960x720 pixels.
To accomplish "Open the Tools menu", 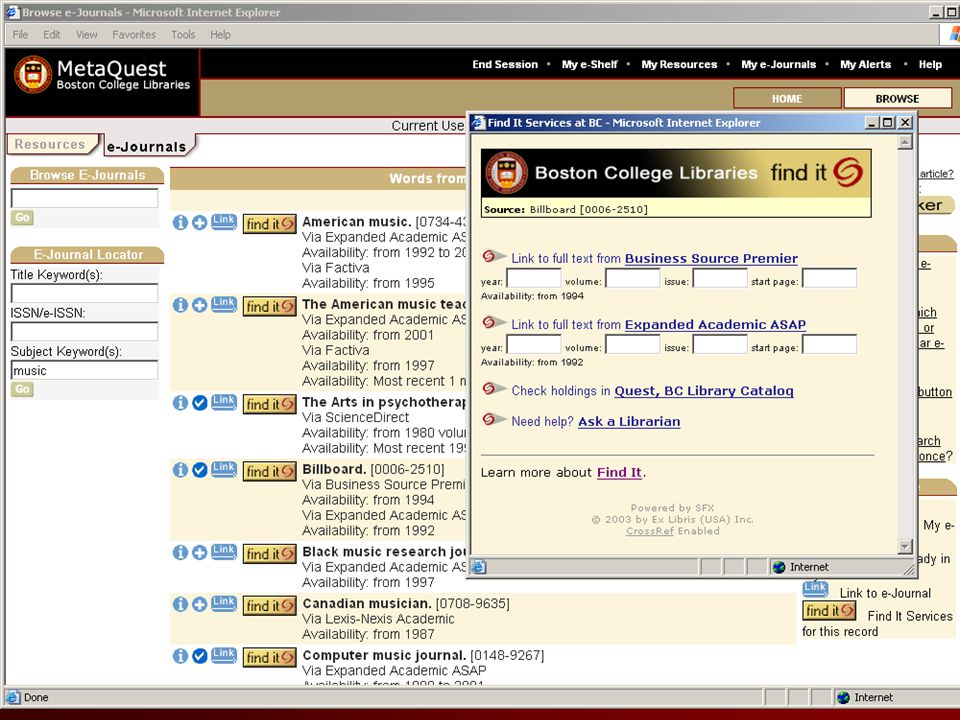I will pyautogui.click(x=183, y=35).
